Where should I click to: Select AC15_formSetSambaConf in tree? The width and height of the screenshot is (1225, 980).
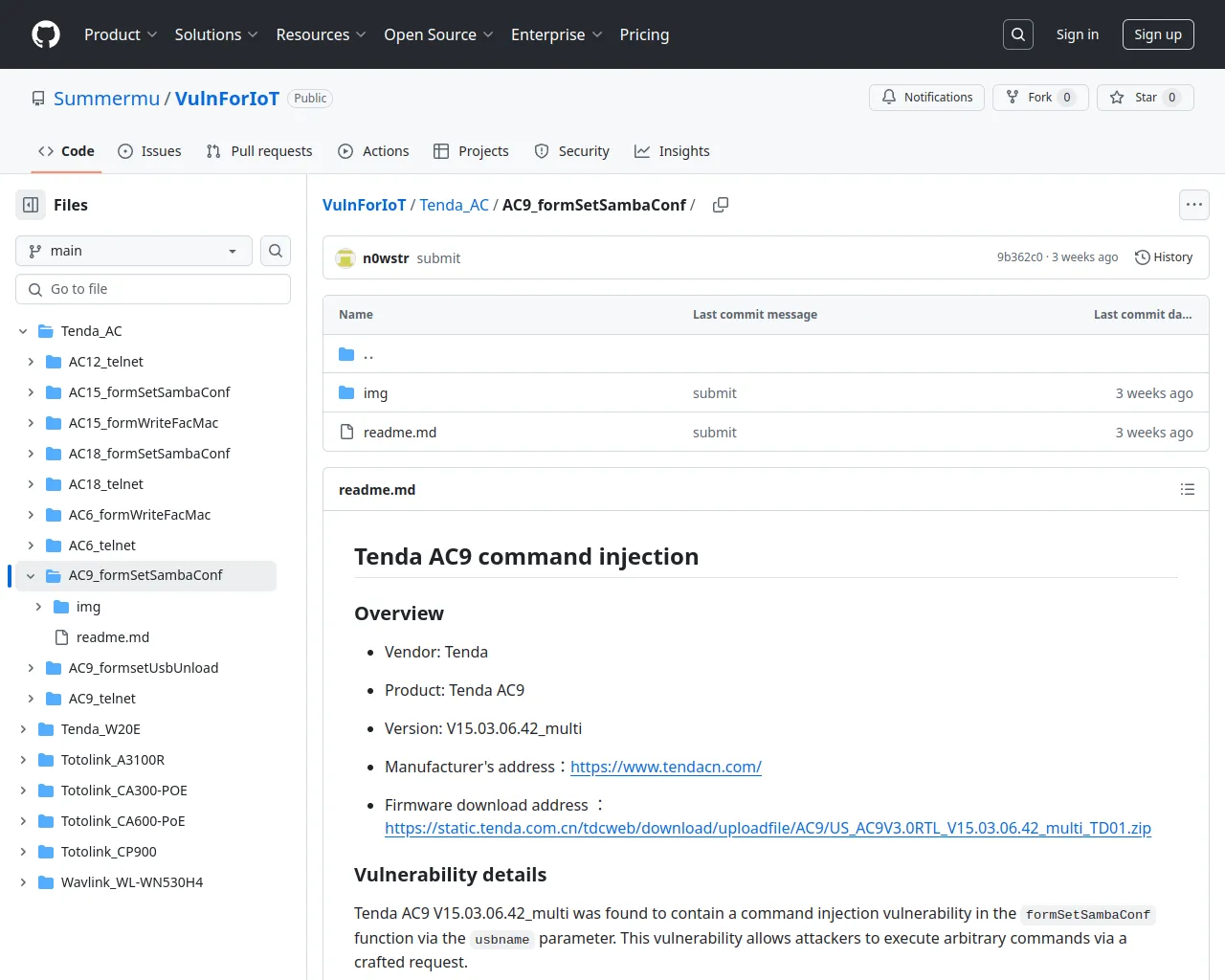pyautogui.click(x=149, y=392)
